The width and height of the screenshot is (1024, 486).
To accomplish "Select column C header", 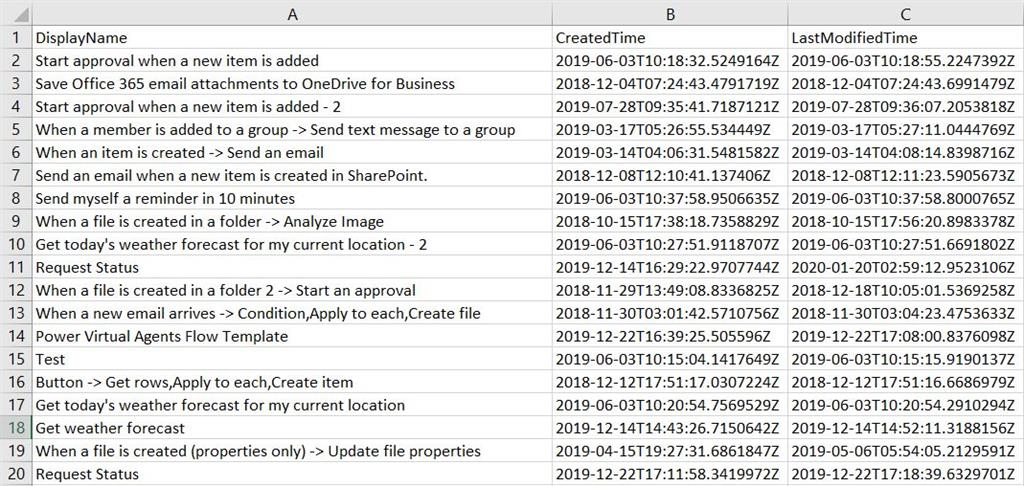I will [906, 14].
